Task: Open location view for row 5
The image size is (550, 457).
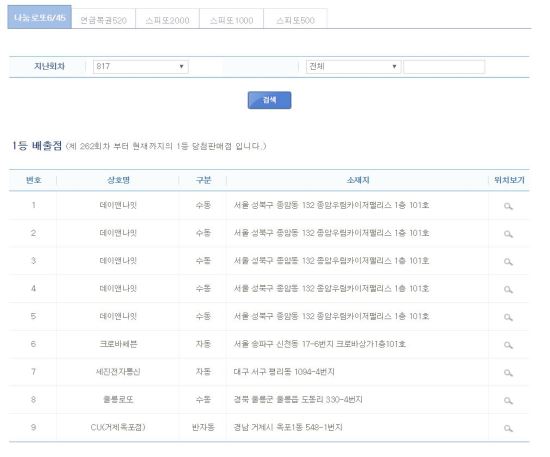Action: 508,317
